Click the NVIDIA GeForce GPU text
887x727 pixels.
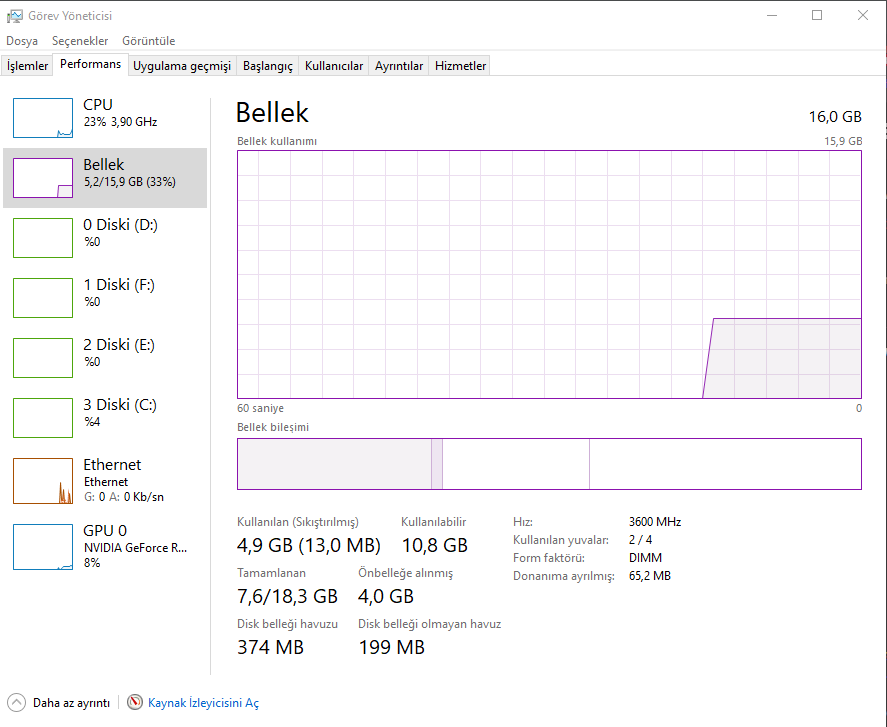point(135,548)
